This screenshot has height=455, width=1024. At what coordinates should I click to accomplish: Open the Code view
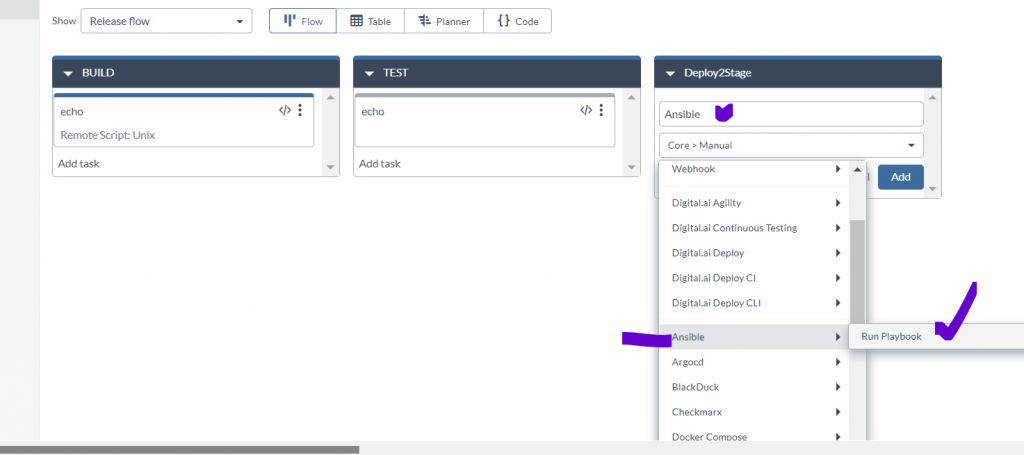517,21
